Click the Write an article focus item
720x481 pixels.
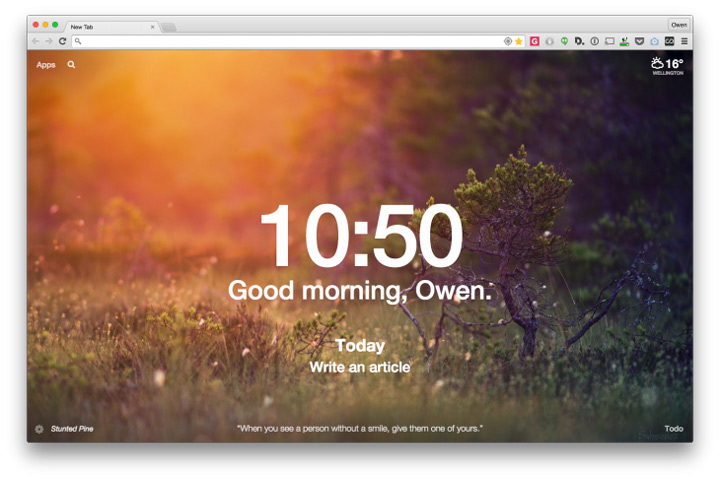point(360,367)
